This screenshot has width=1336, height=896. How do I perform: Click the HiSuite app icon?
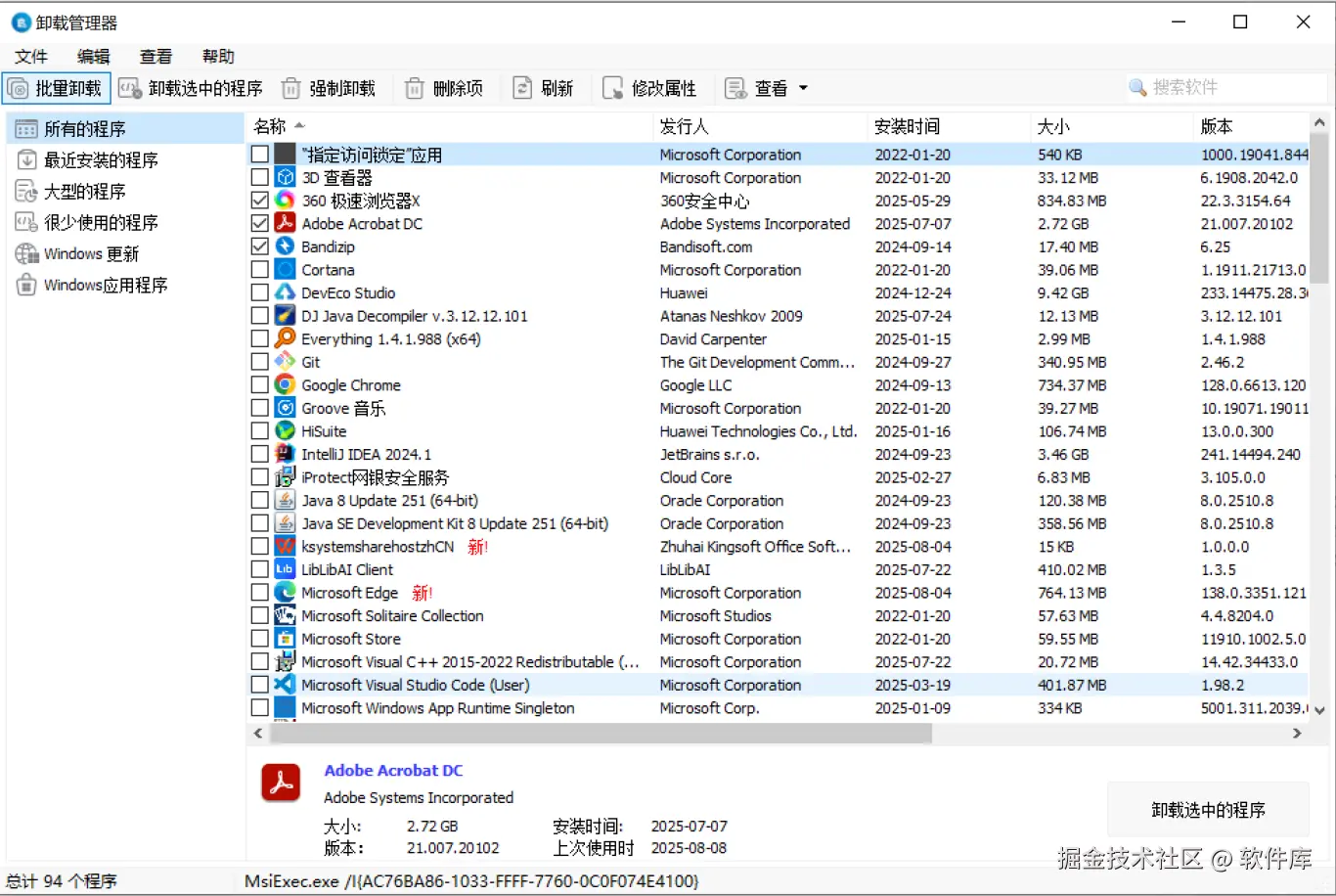pyautogui.click(x=285, y=430)
